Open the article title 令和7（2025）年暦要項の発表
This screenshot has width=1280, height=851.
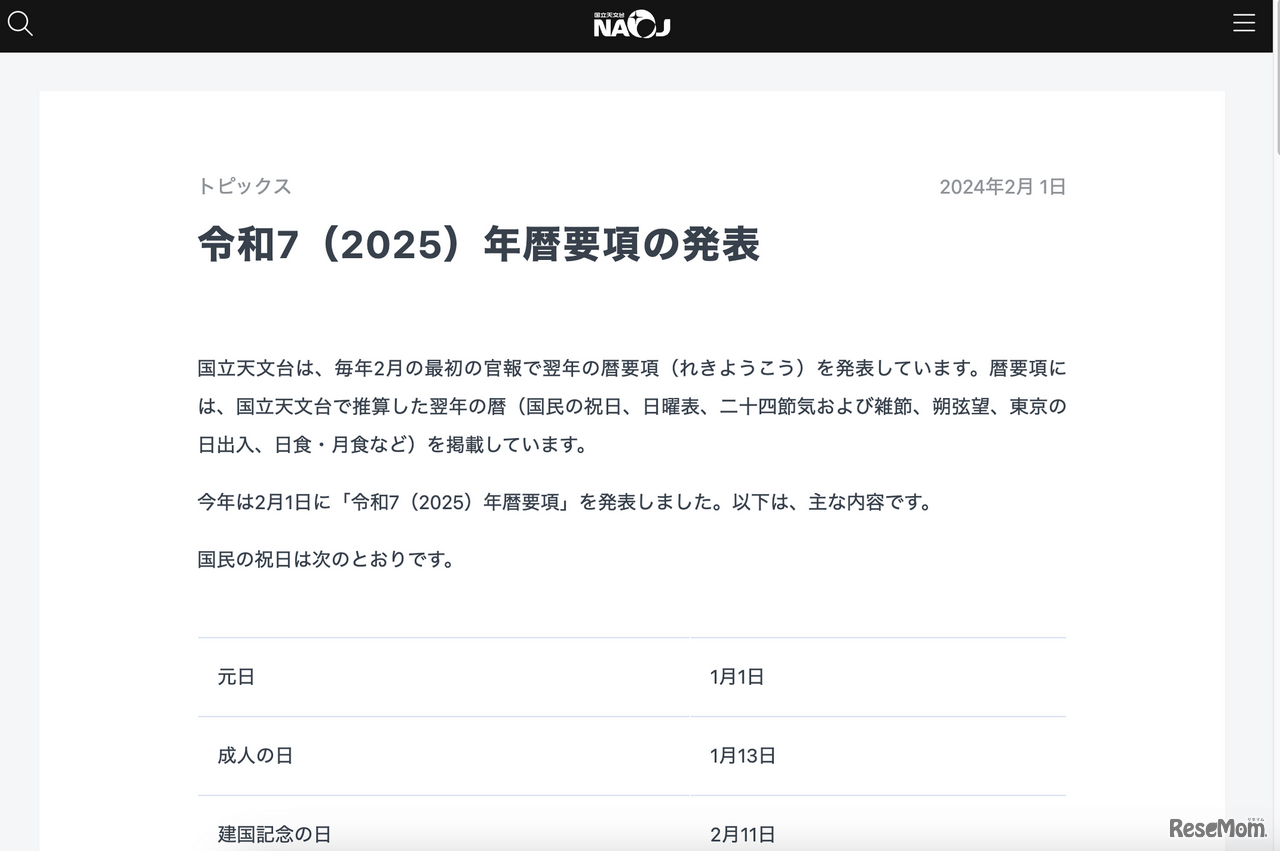[478, 243]
